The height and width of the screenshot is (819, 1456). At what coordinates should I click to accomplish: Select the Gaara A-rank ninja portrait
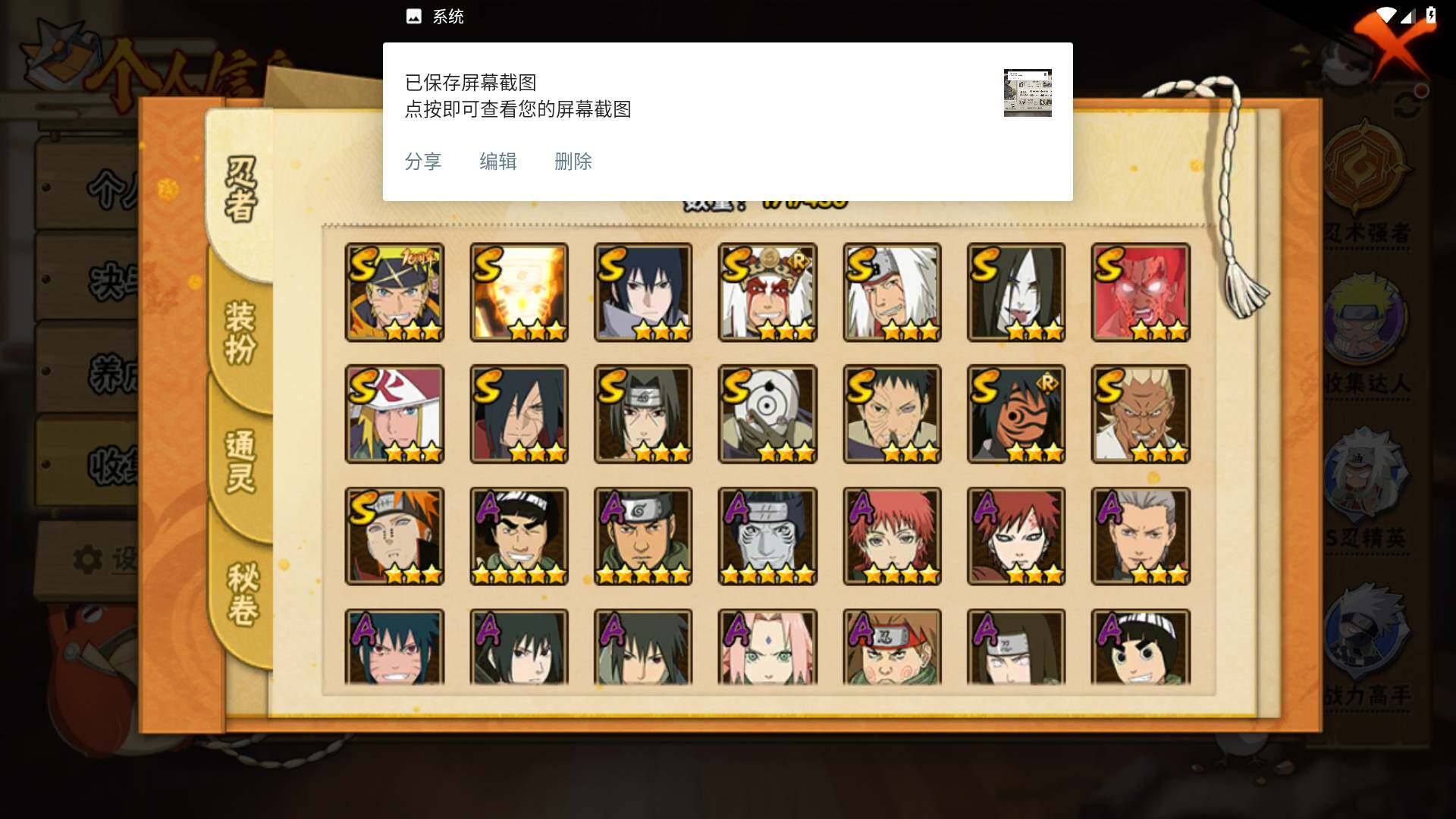[1016, 536]
